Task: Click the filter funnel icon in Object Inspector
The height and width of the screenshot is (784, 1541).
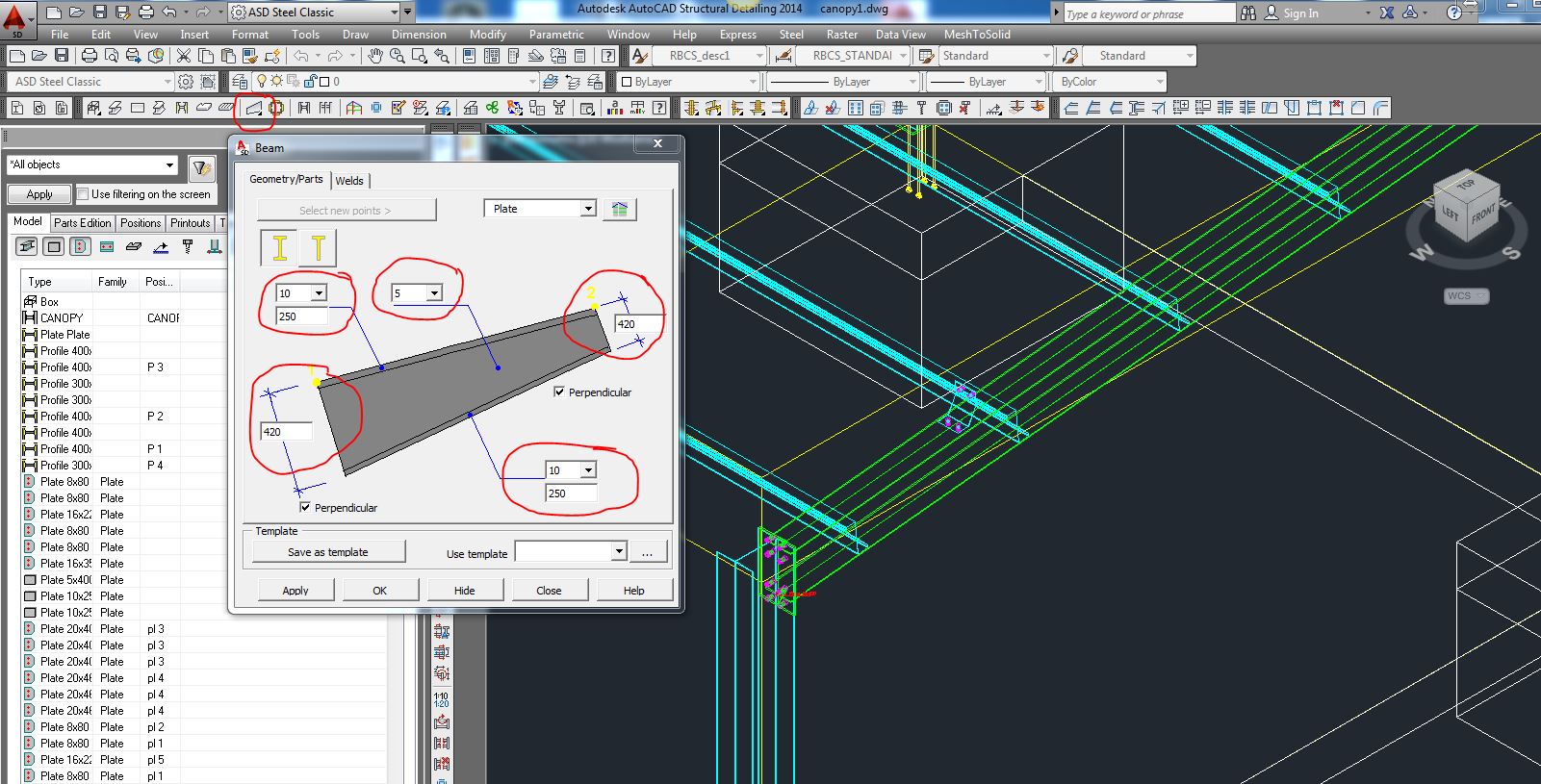Action: 201,168
